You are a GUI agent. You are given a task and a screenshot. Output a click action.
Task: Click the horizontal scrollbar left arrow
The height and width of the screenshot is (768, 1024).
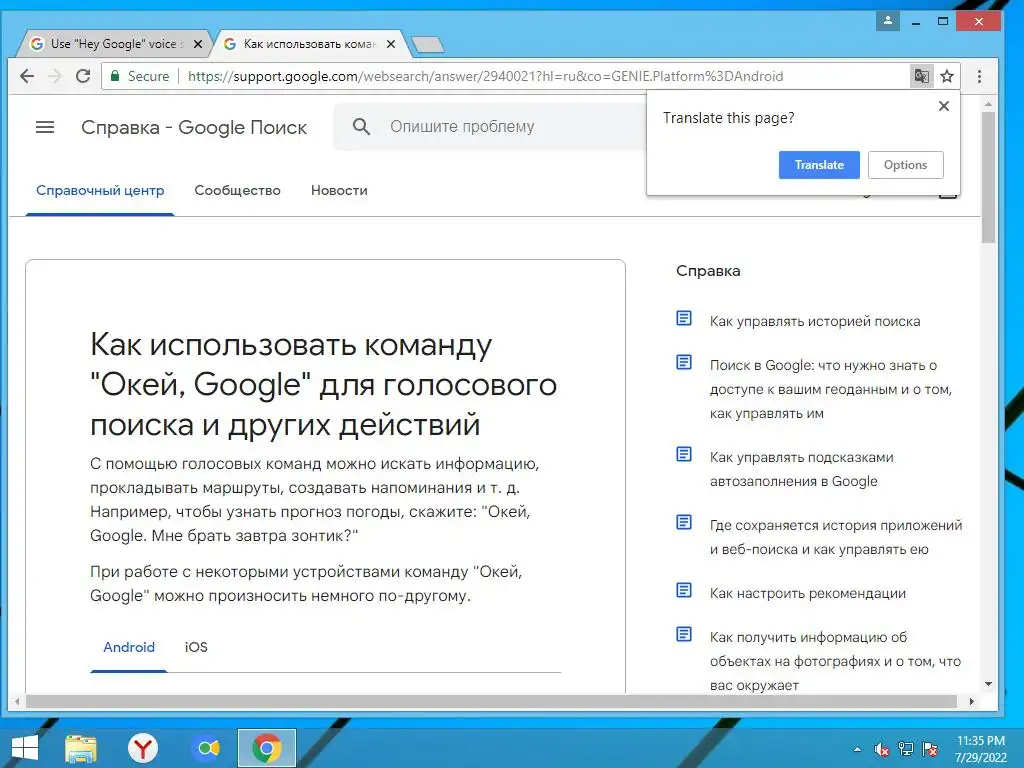pyautogui.click(x=16, y=701)
